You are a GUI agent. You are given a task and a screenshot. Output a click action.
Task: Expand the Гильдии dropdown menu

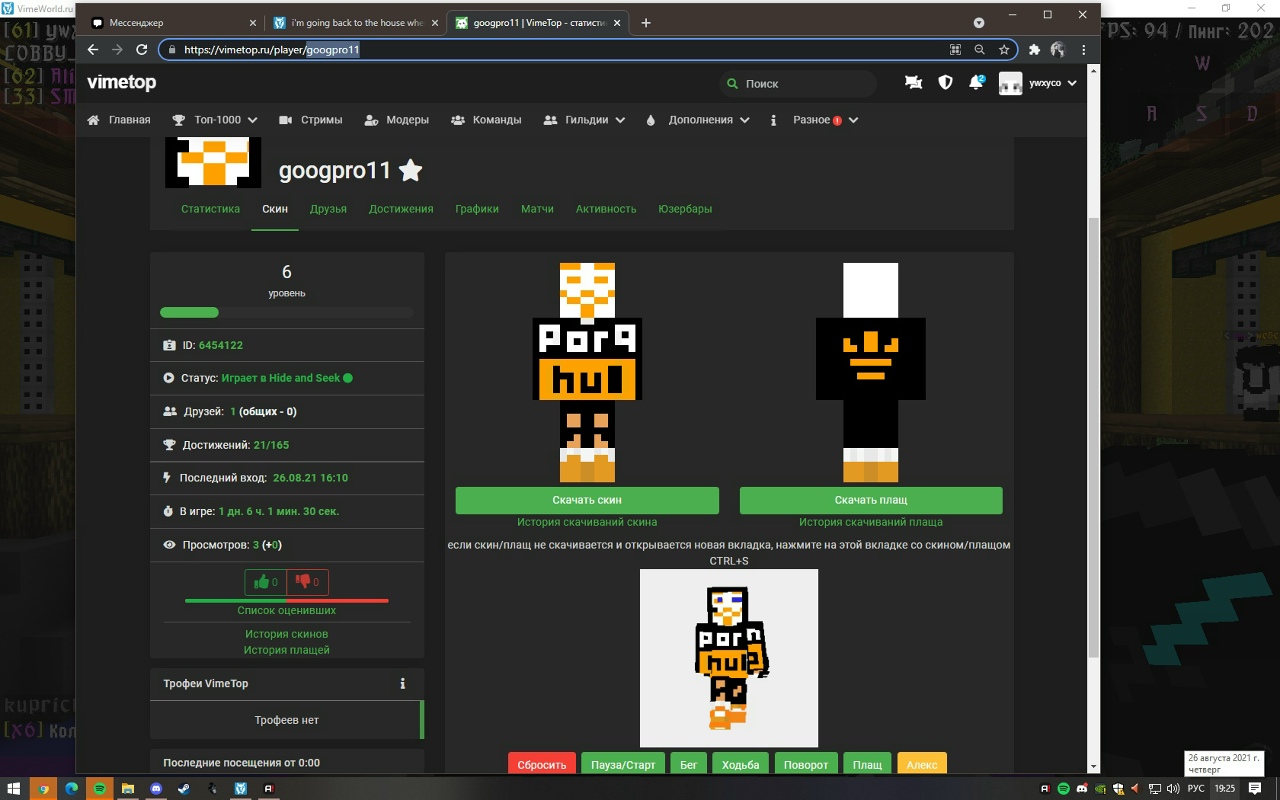[x=585, y=120]
